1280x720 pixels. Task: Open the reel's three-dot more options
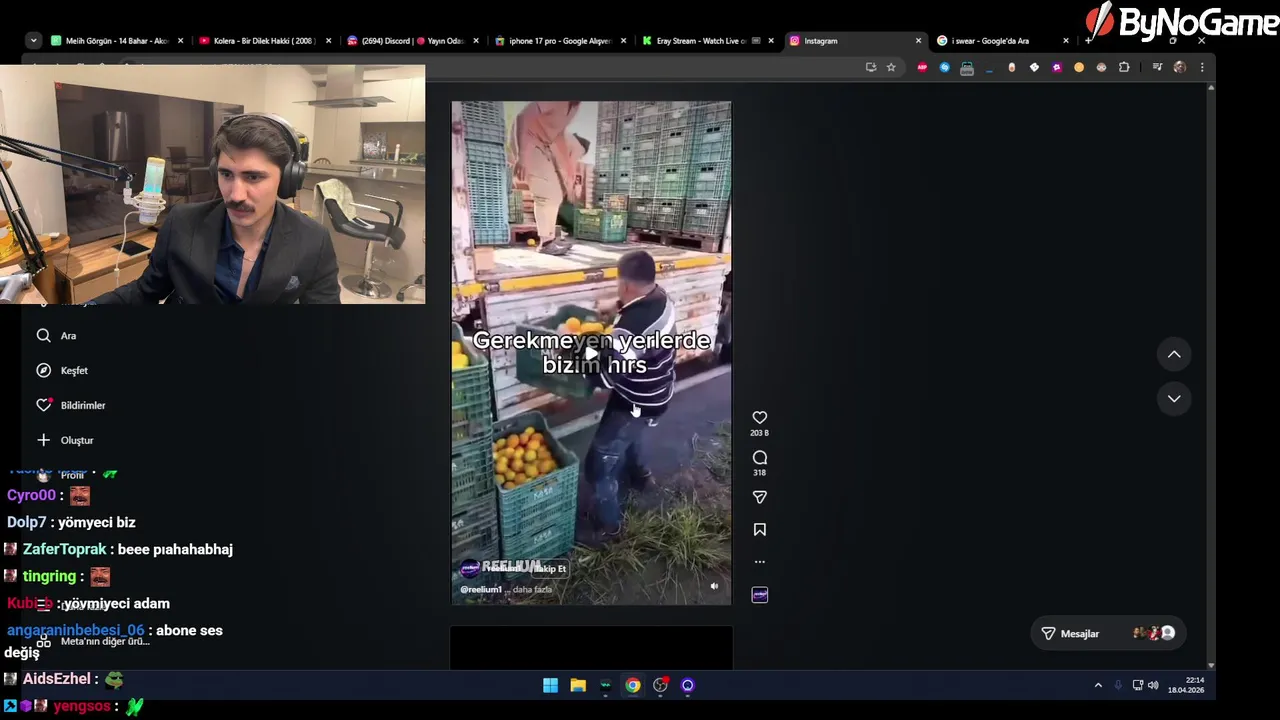click(759, 562)
